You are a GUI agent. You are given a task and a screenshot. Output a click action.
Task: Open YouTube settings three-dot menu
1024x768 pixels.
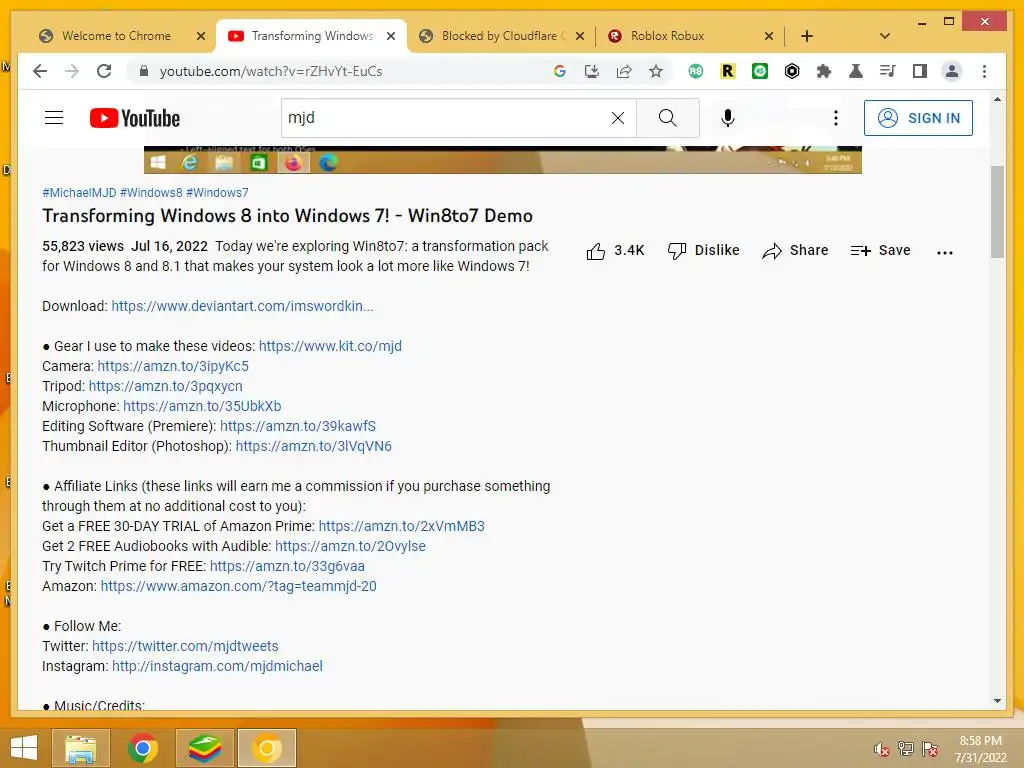tap(835, 118)
